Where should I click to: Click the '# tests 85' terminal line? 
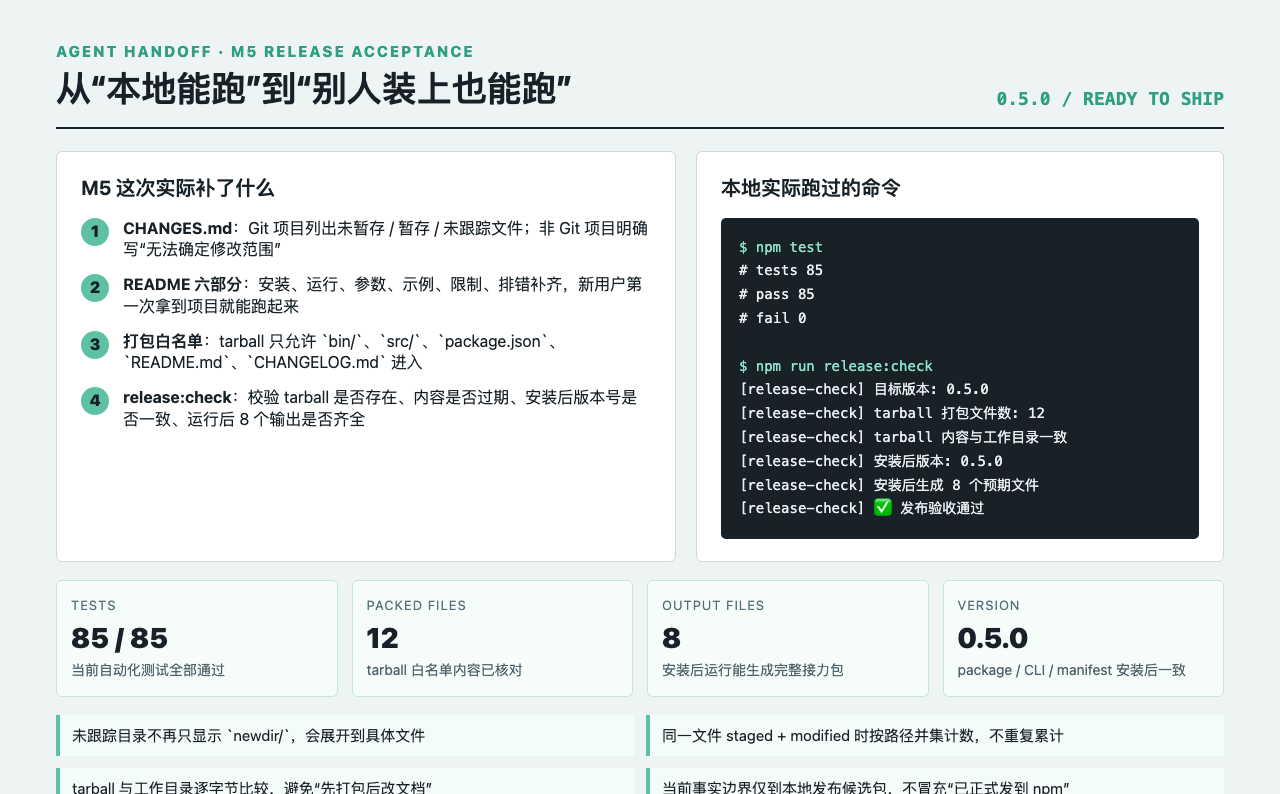(x=781, y=270)
